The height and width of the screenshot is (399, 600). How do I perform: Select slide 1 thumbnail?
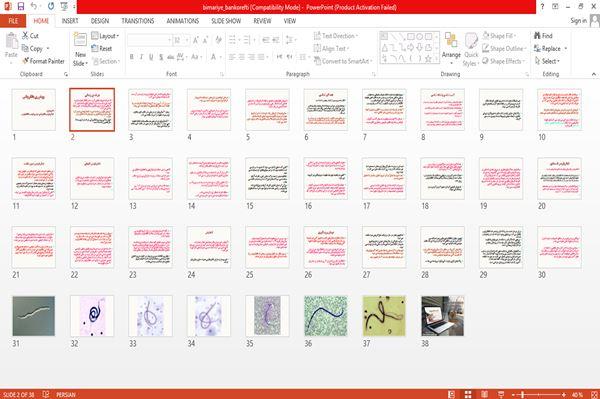[34, 110]
